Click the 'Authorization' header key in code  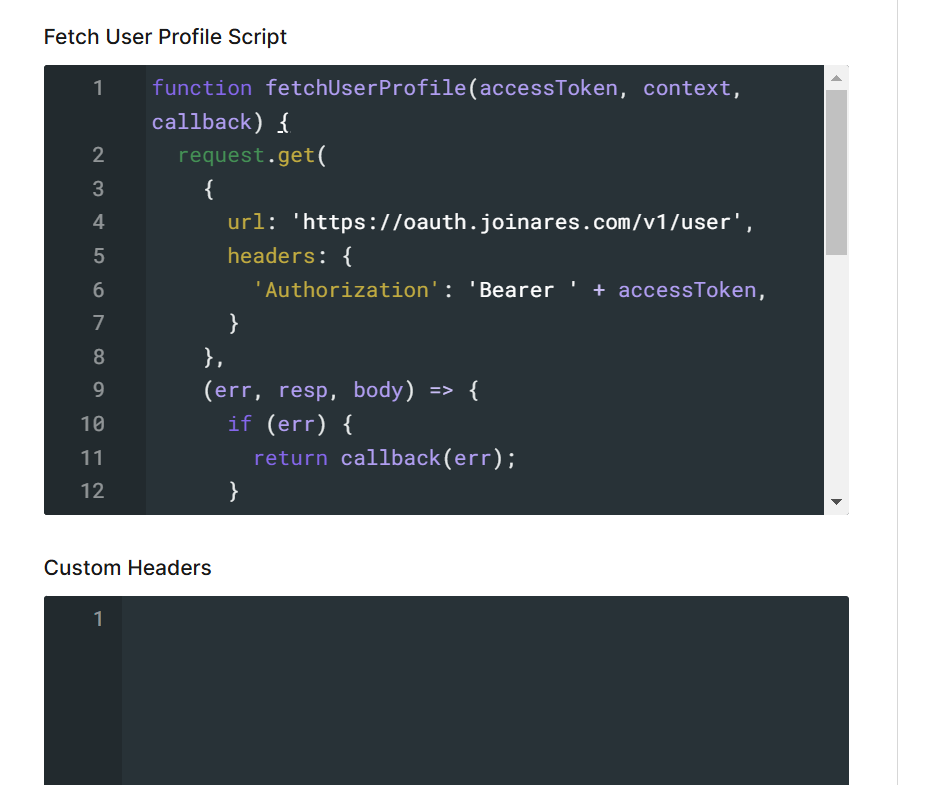(346, 290)
